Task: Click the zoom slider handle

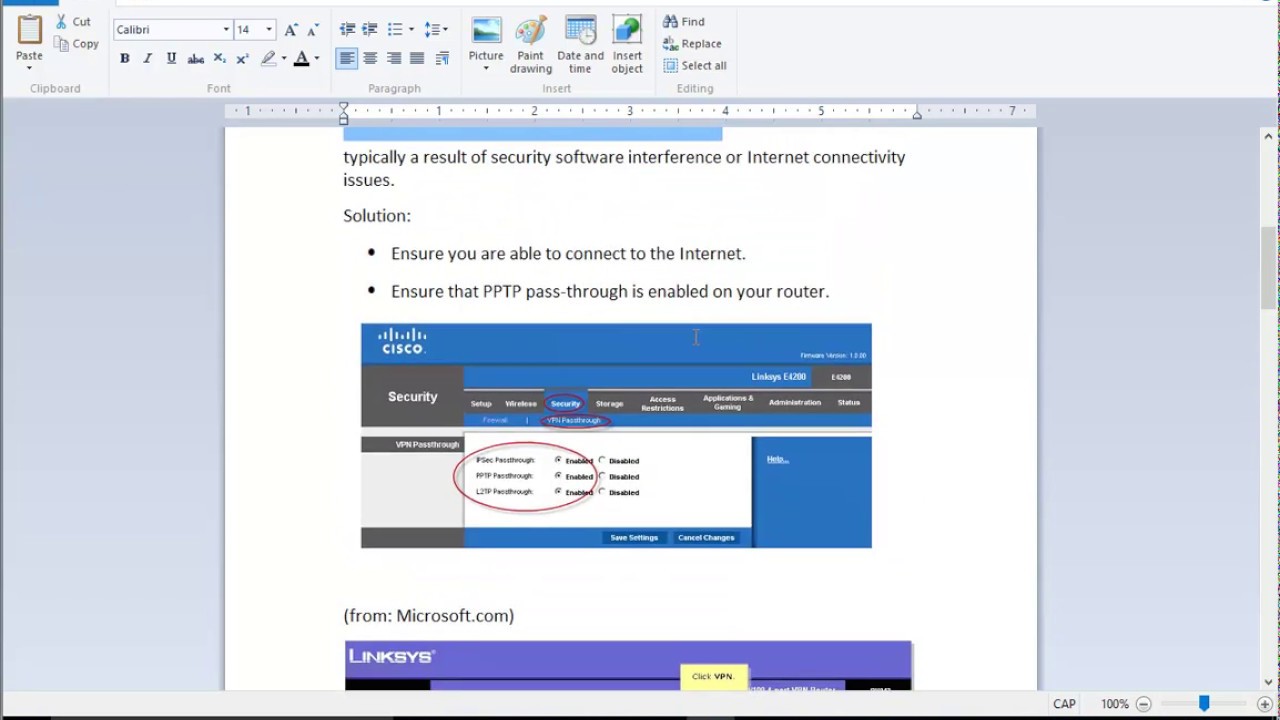Action: (x=1204, y=704)
